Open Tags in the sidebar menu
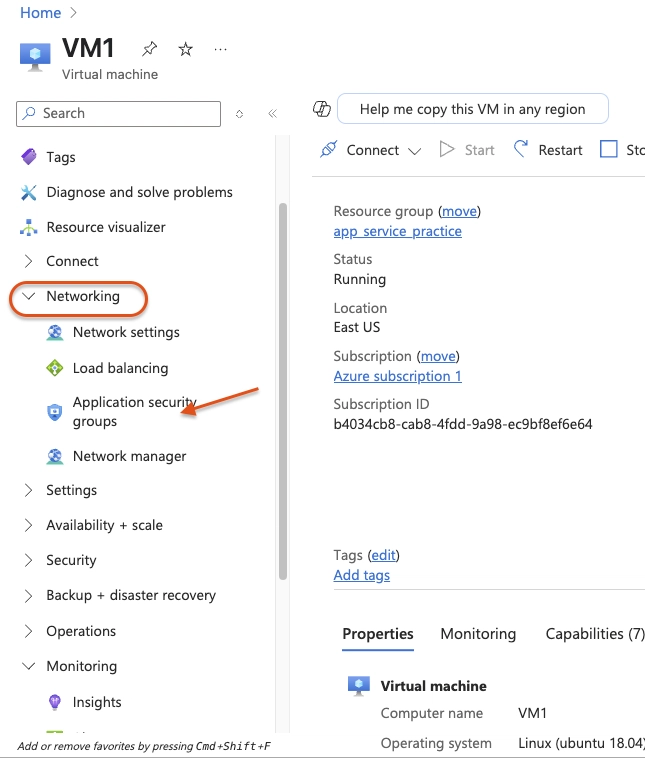645x758 pixels. (61, 157)
